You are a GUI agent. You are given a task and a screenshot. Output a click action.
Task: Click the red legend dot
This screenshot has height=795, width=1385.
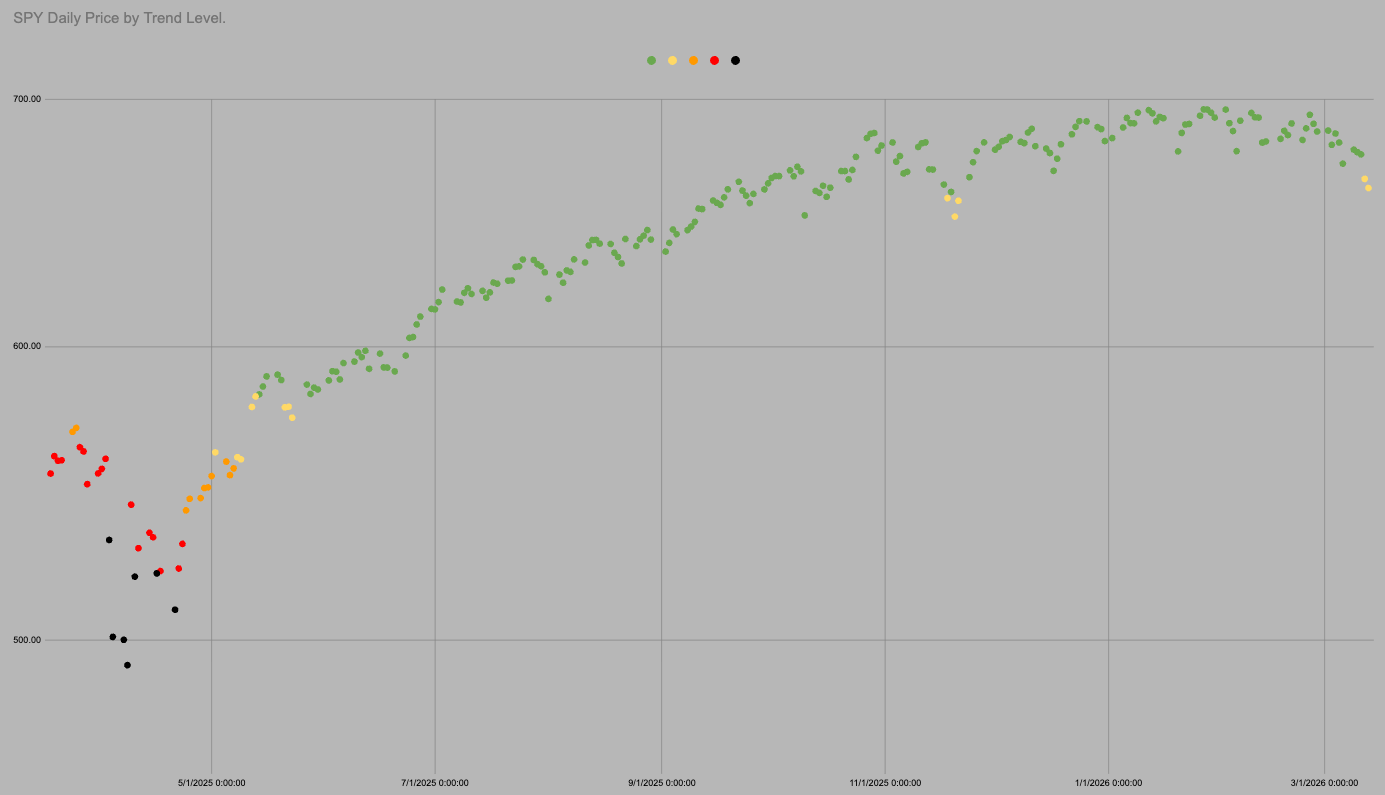coord(714,60)
